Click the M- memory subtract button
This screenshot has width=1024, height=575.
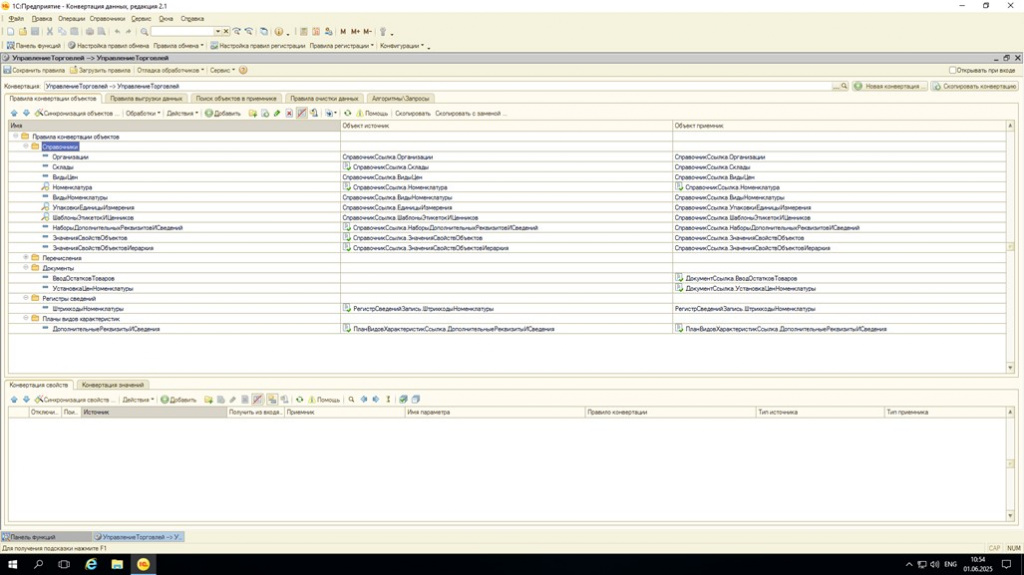(368, 31)
